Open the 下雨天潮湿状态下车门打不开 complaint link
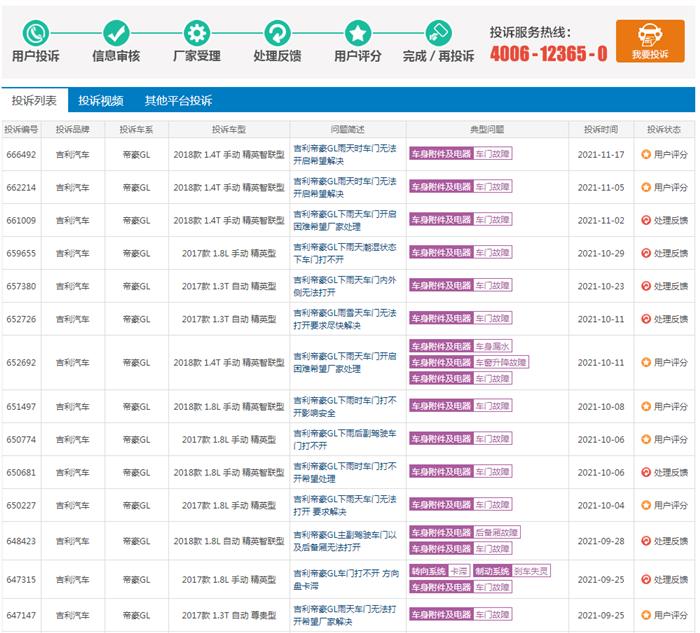The image size is (700, 633). point(345,253)
